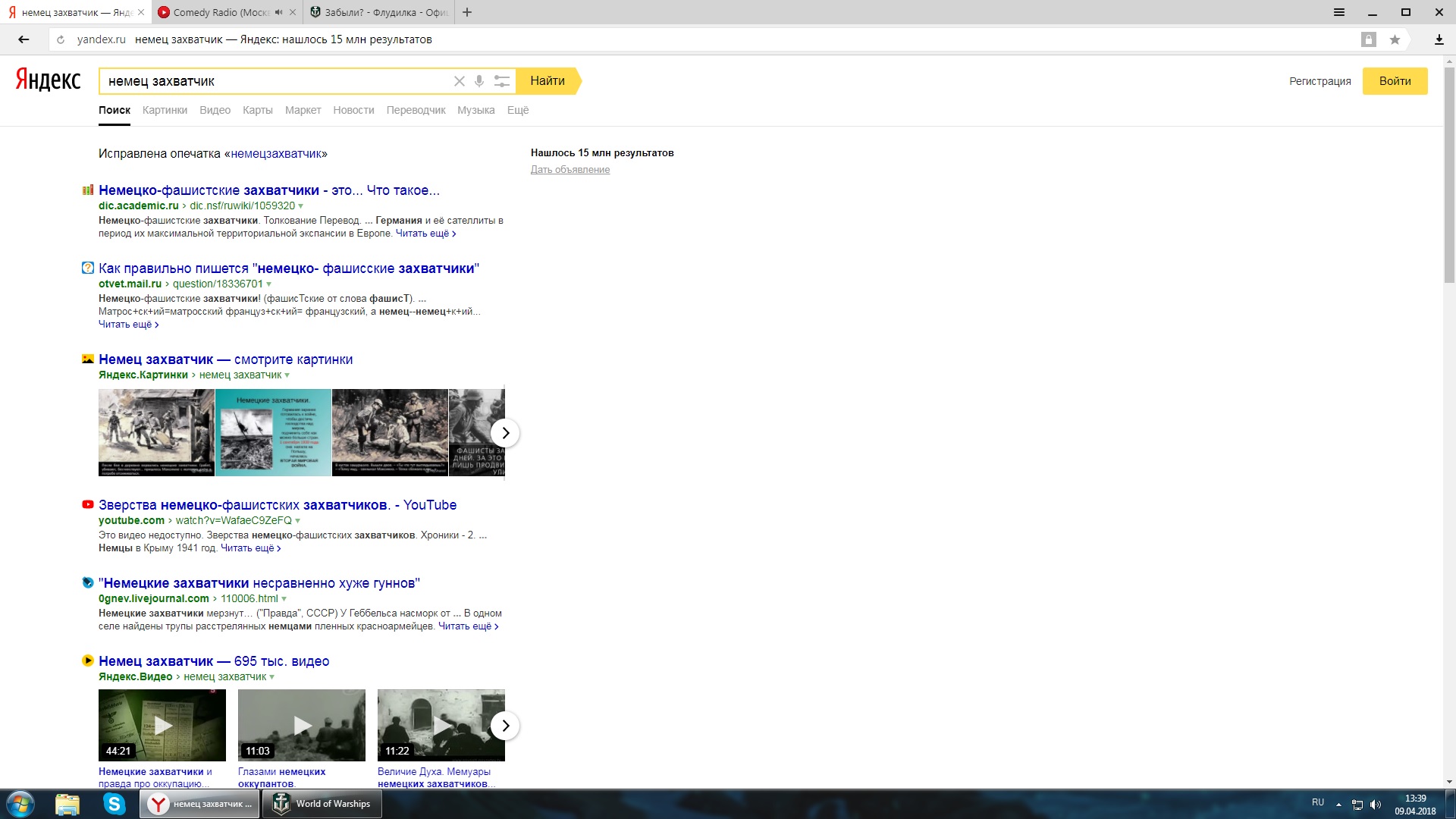Image resolution: width=1456 pixels, height=819 pixels.
Task: Mute the Comedy Radio tab sound
Action: tap(278, 12)
